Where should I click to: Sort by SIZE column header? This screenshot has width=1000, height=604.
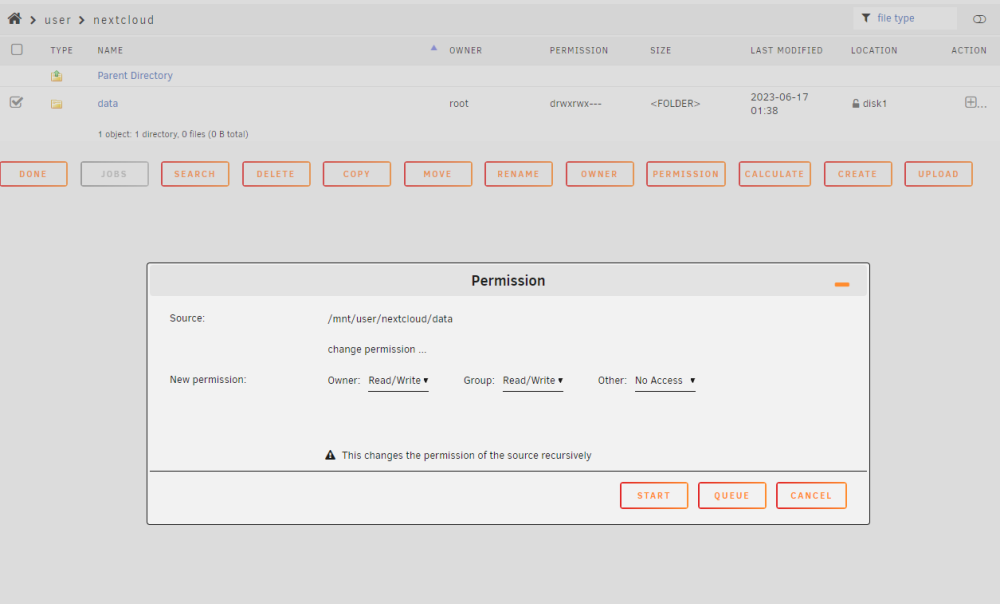point(661,50)
